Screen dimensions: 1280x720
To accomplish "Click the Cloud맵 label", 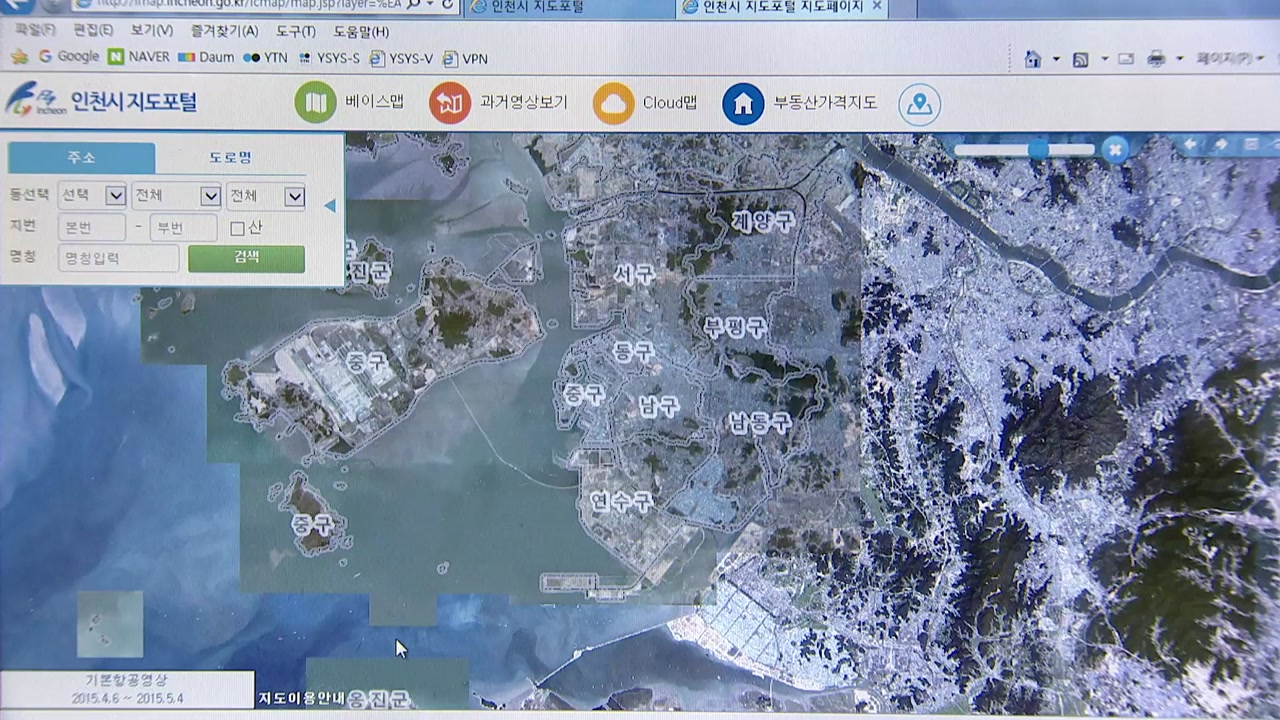I will (x=670, y=102).
